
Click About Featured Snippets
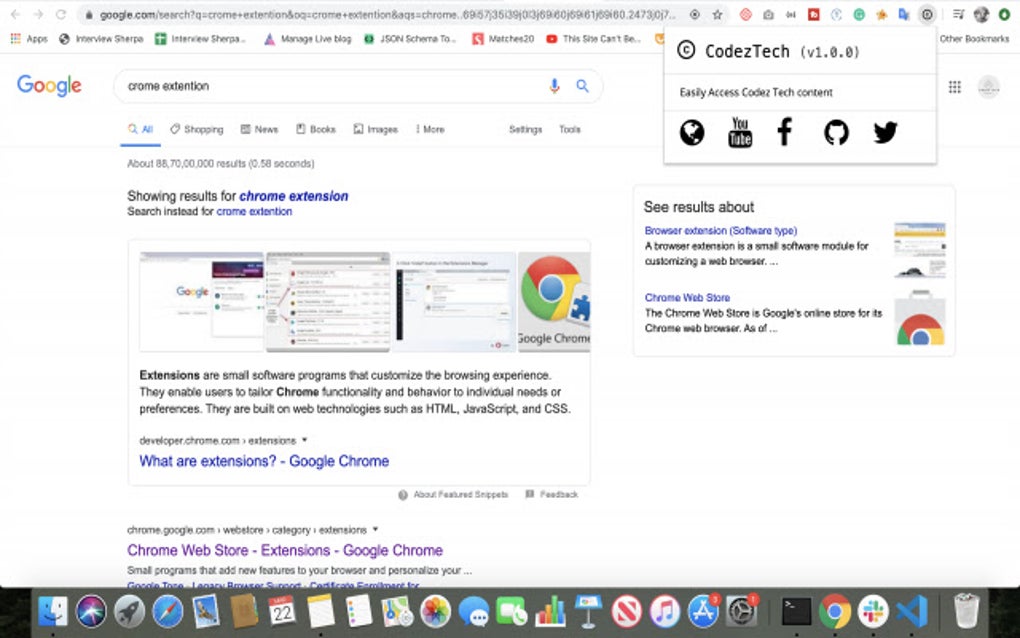[x=453, y=495]
